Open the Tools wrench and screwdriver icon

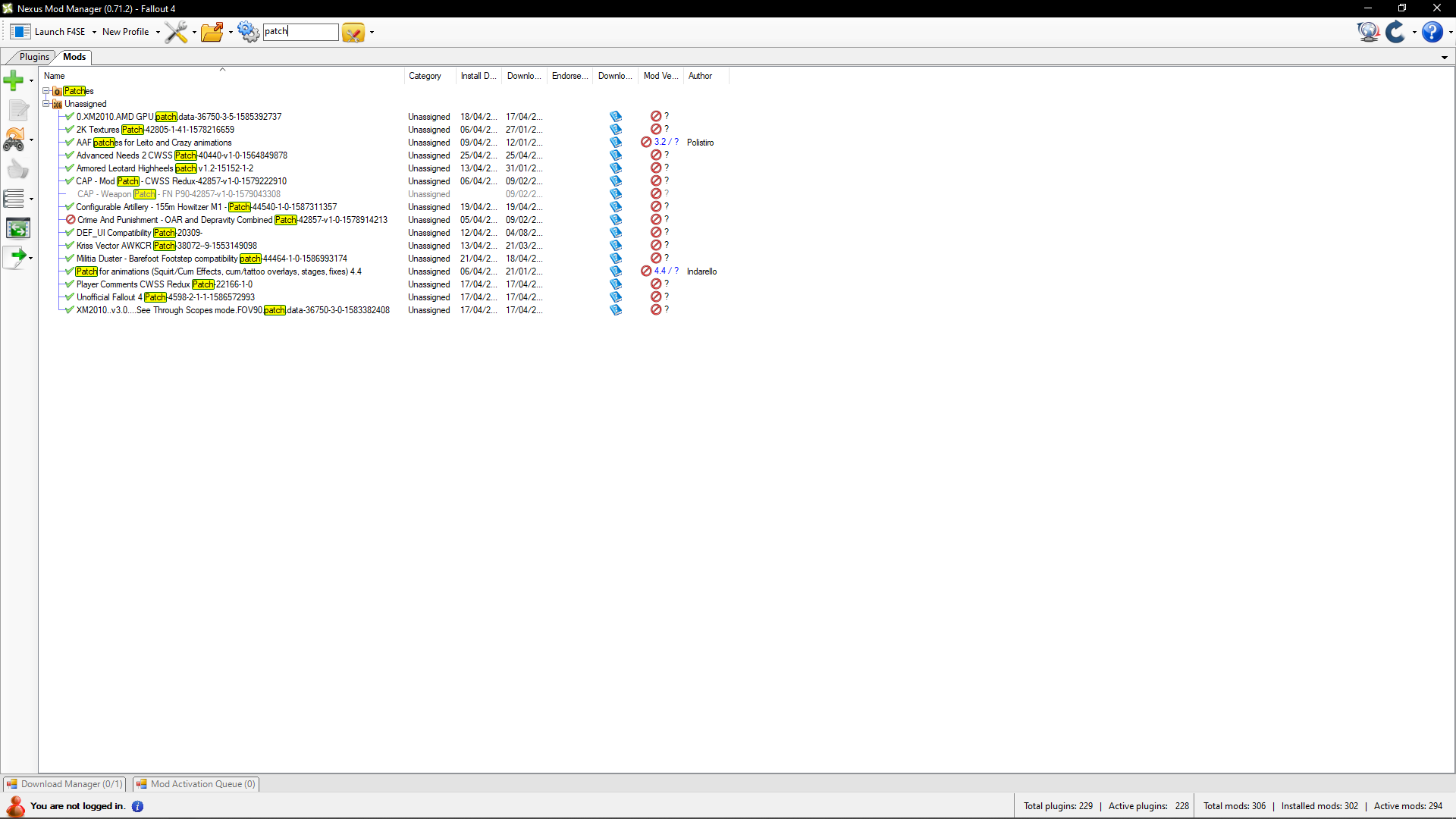click(x=176, y=32)
